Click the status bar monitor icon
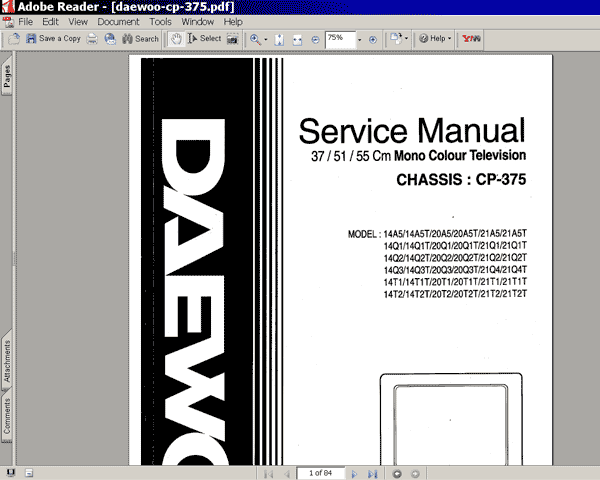 click(11, 473)
